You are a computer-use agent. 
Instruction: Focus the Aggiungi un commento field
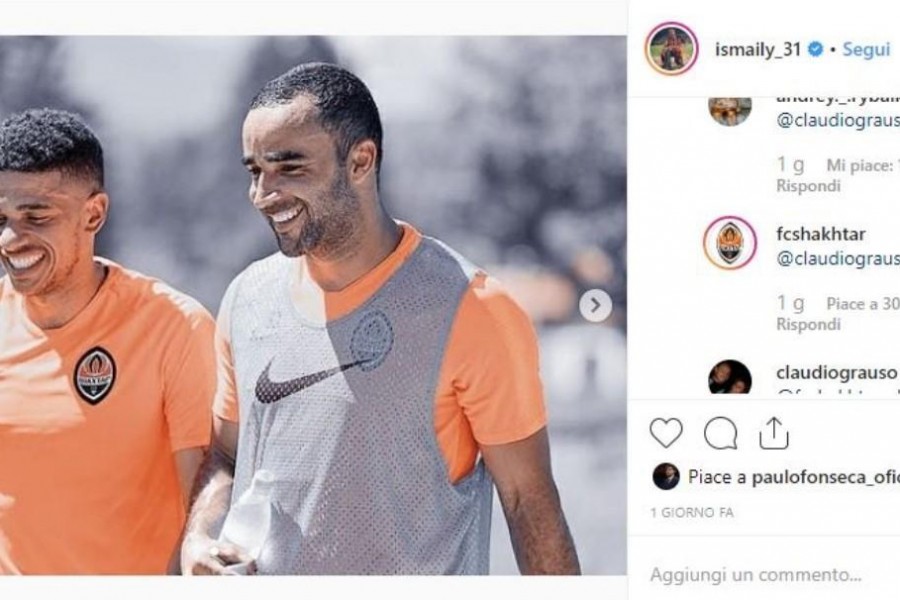tap(765, 575)
